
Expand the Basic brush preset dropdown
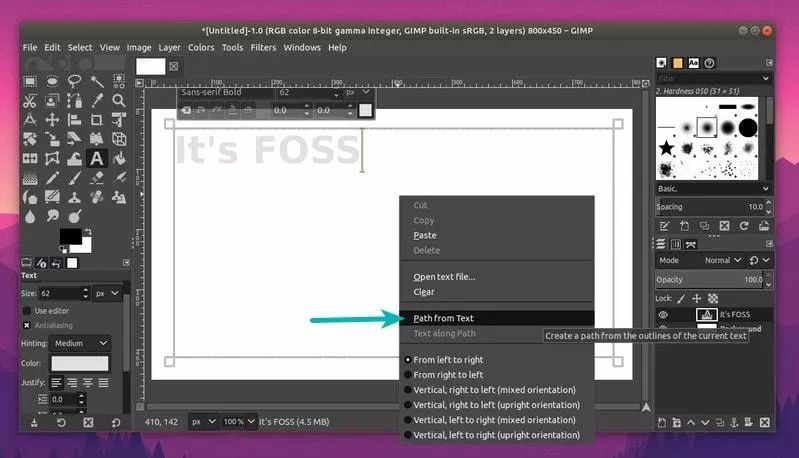pyautogui.click(x=713, y=188)
